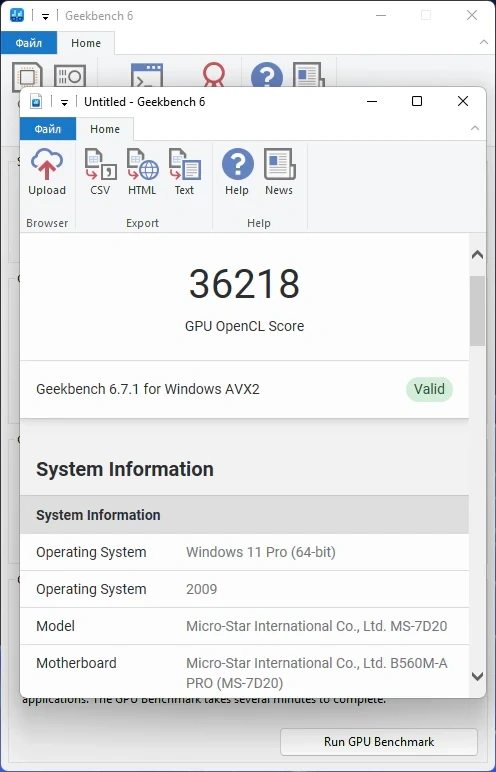
Task: Open Файл menu in Untitled window
Action: click(48, 129)
